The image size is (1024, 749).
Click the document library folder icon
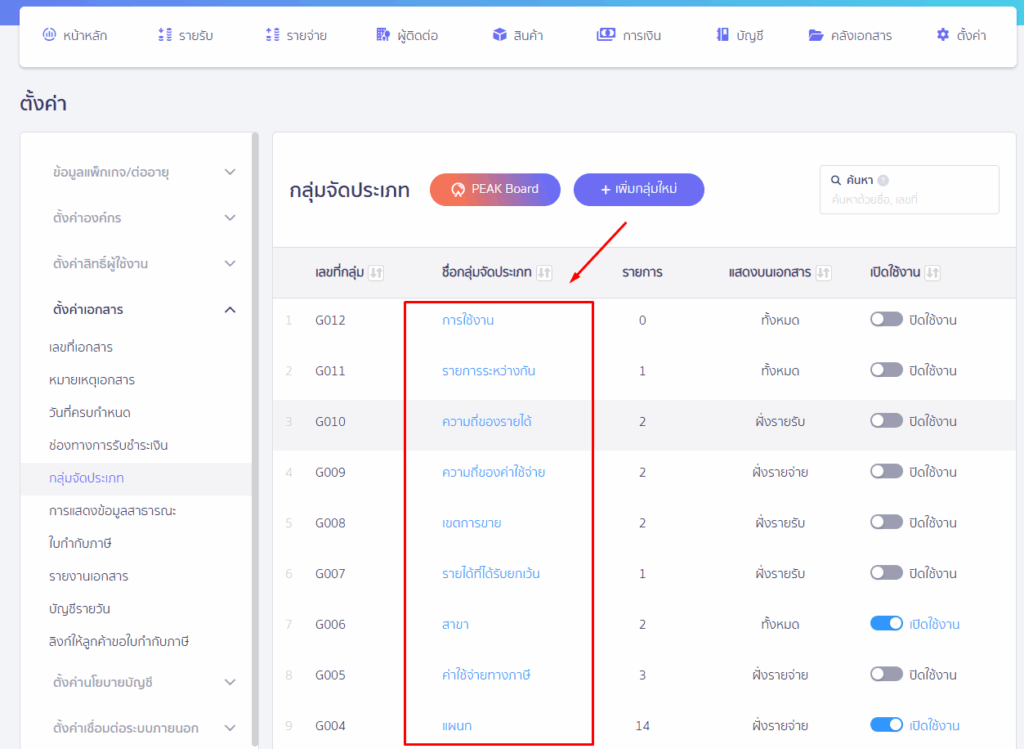click(x=815, y=35)
